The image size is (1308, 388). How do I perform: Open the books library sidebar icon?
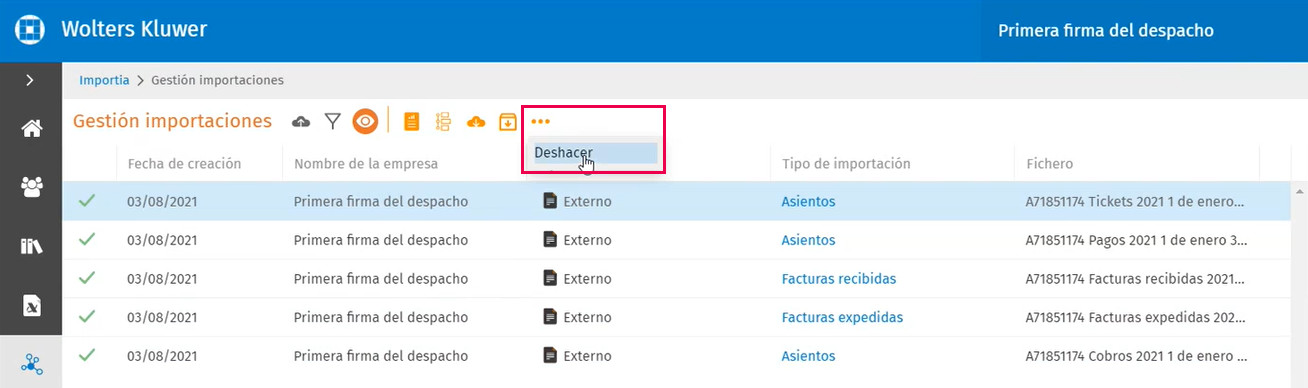(31, 246)
